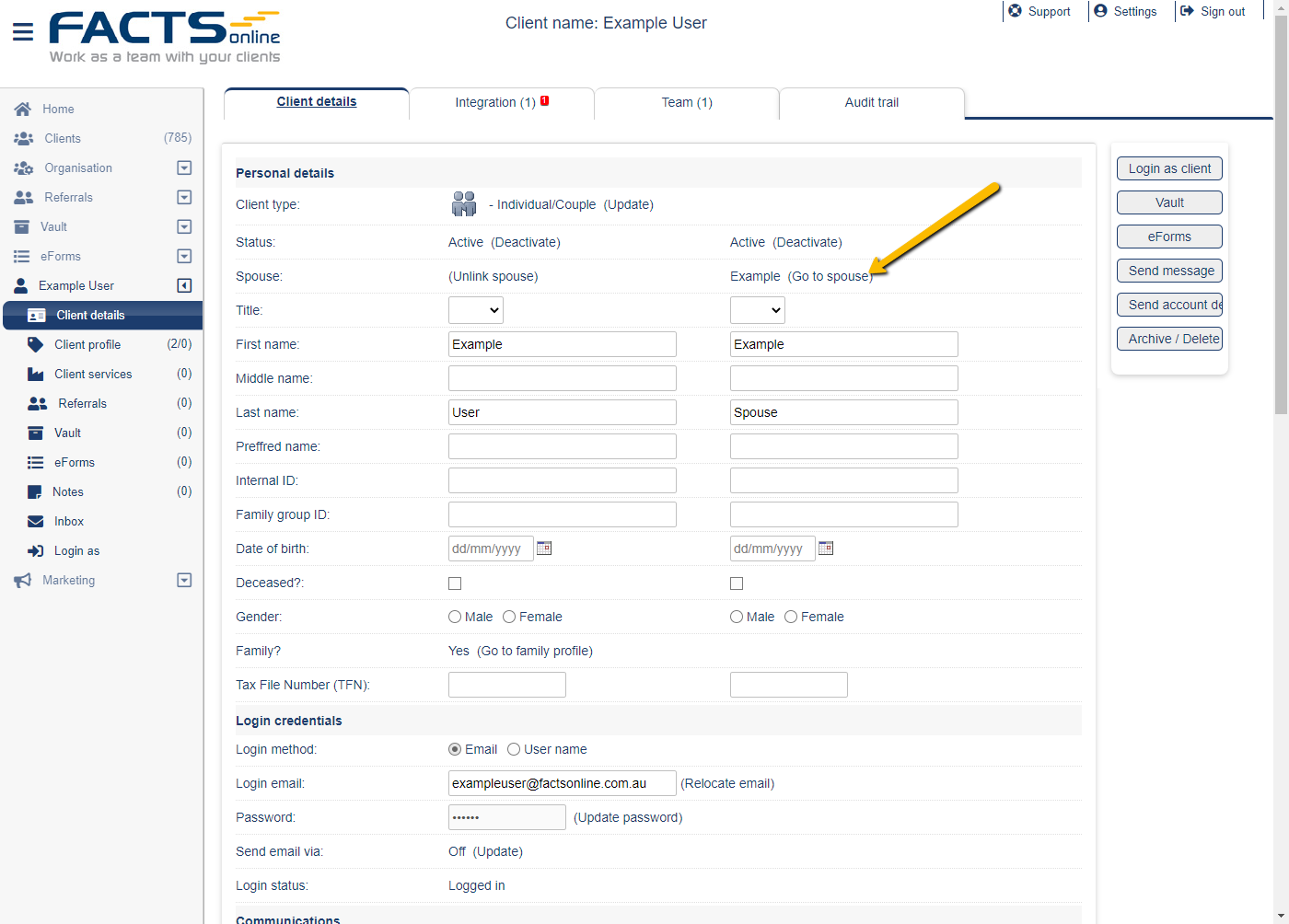
Task: Click the Settings user icon
Action: tap(1100, 11)
